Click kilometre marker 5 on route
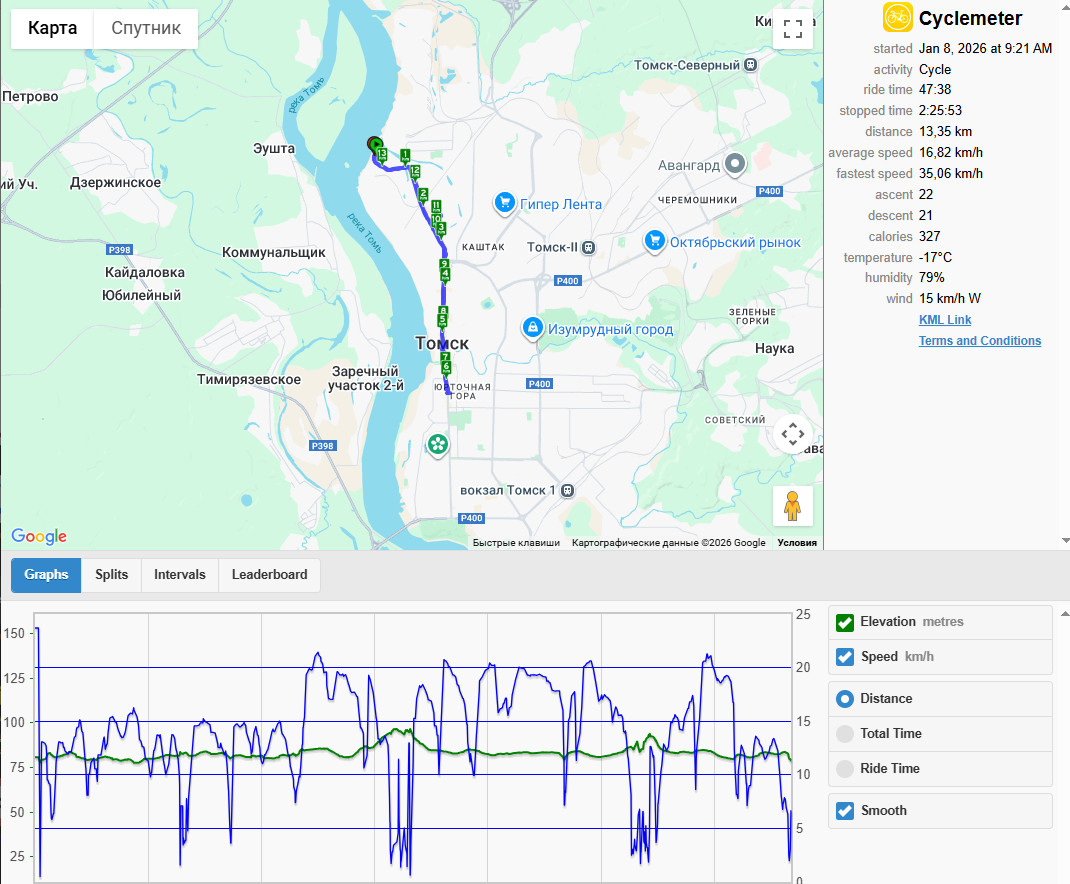Image resolution: width=1070 pixels, height=884 pixels. [443, 320]
